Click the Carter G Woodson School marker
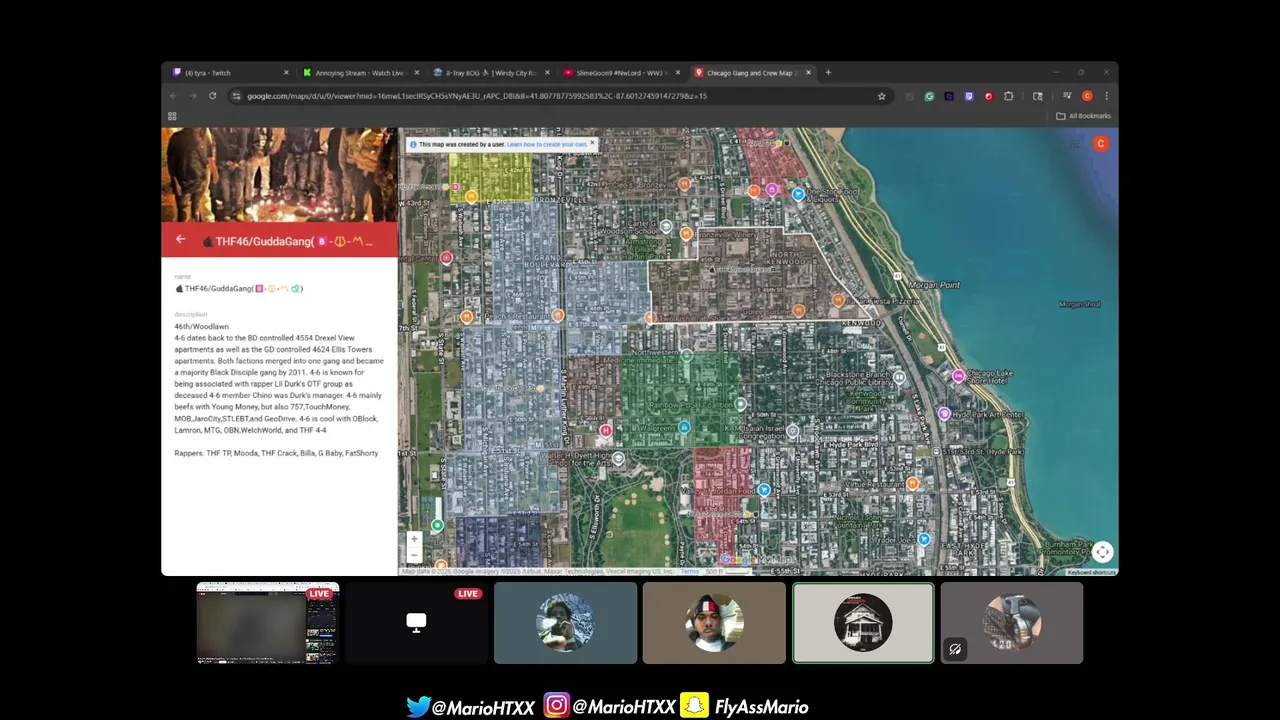 pos(667,224)
